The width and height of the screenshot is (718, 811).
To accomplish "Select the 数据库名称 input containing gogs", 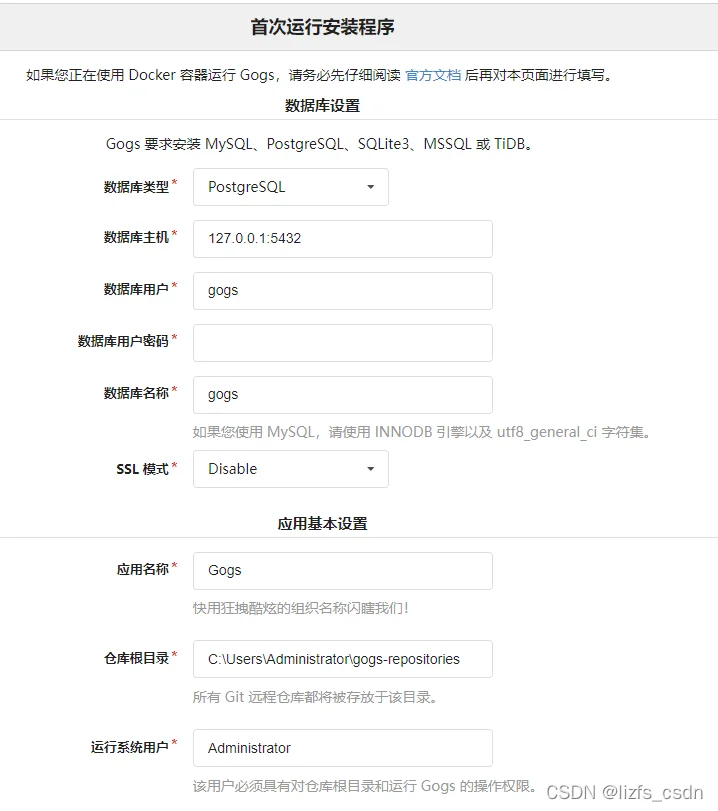I will [x=342, y=395].
